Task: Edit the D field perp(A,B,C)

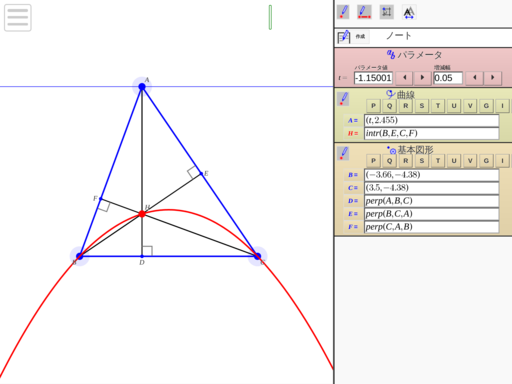Action: pyautogui.click(x=432, y=201)
